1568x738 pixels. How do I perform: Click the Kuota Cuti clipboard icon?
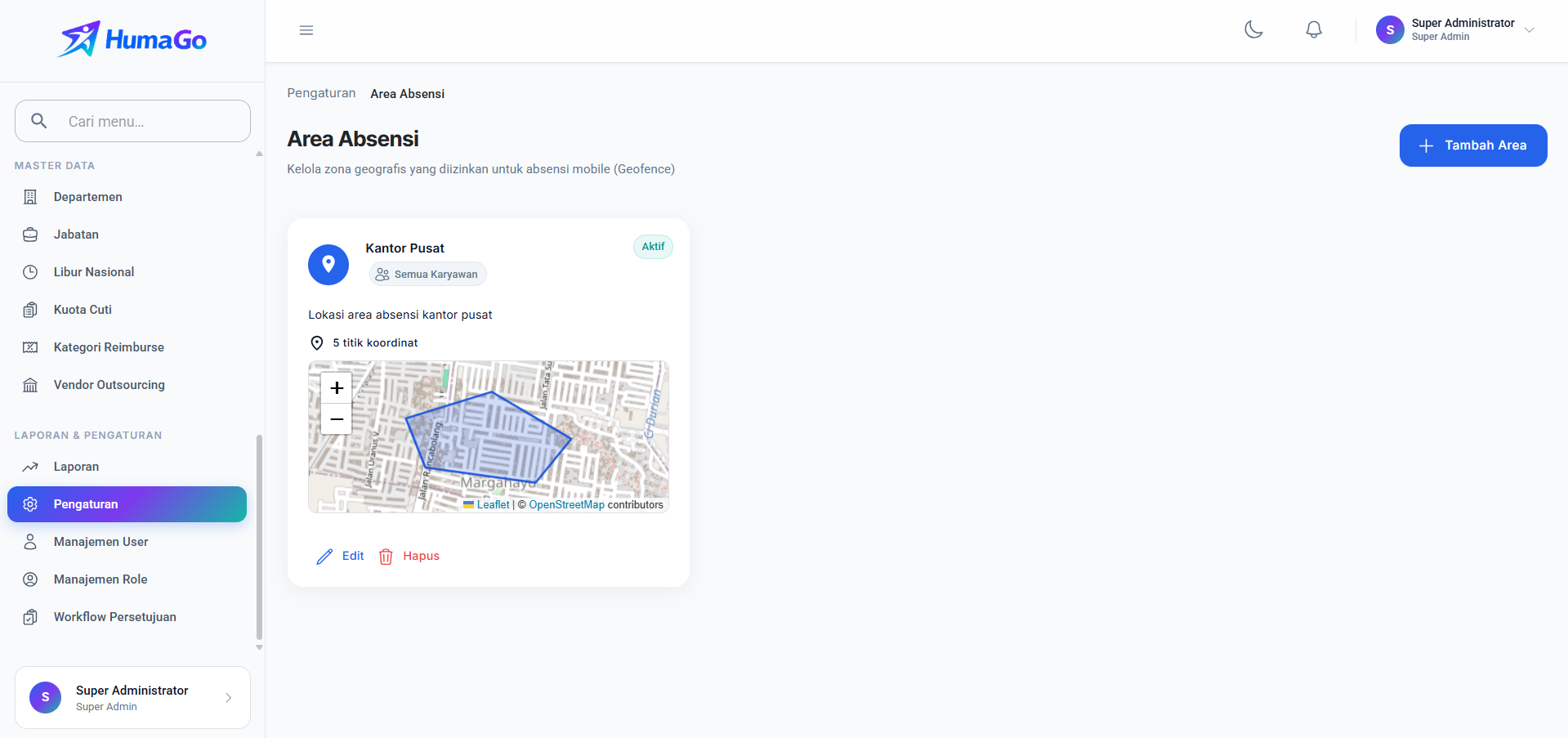(30, 310)
